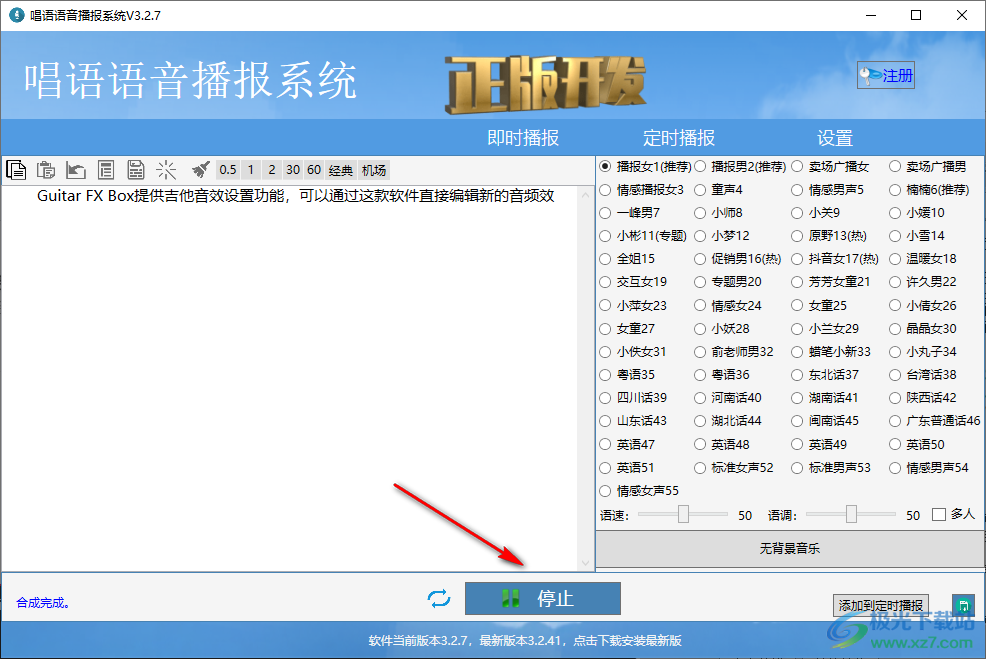This screenshot has width=986, height=659.
Task: Adjust the 语速 speech speed slider
Action: click(x=682, y=514)
